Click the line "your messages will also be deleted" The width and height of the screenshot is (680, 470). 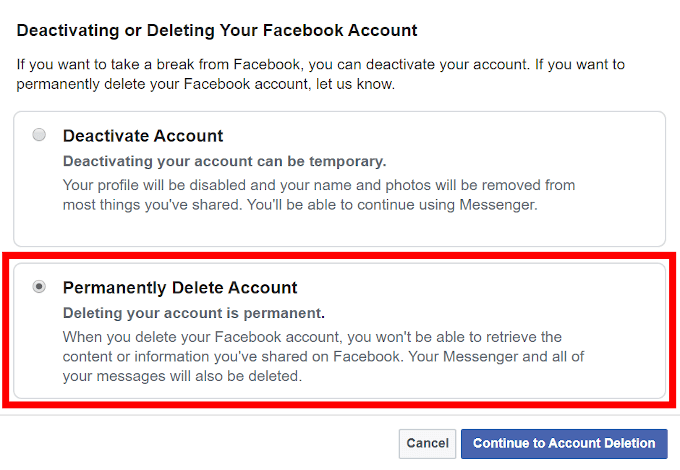tap(181, 377)
